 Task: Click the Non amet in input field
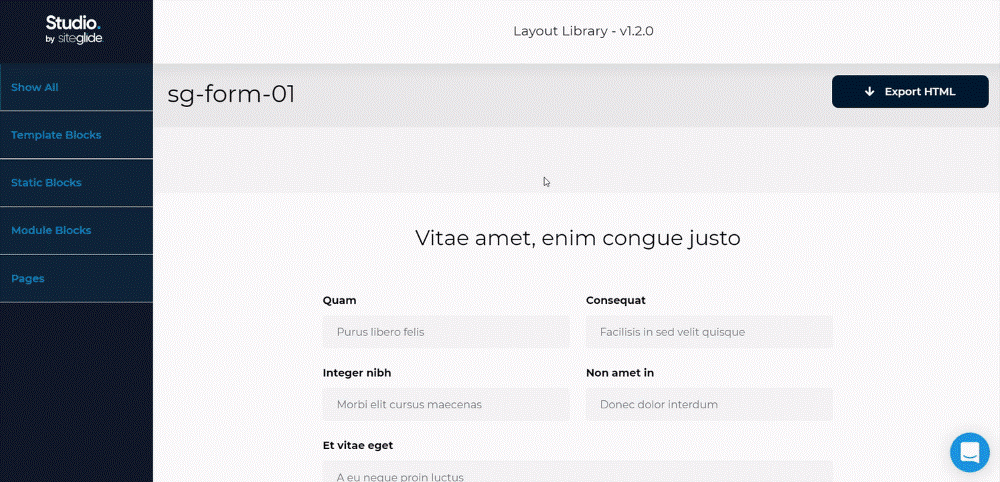pos(709,404)
